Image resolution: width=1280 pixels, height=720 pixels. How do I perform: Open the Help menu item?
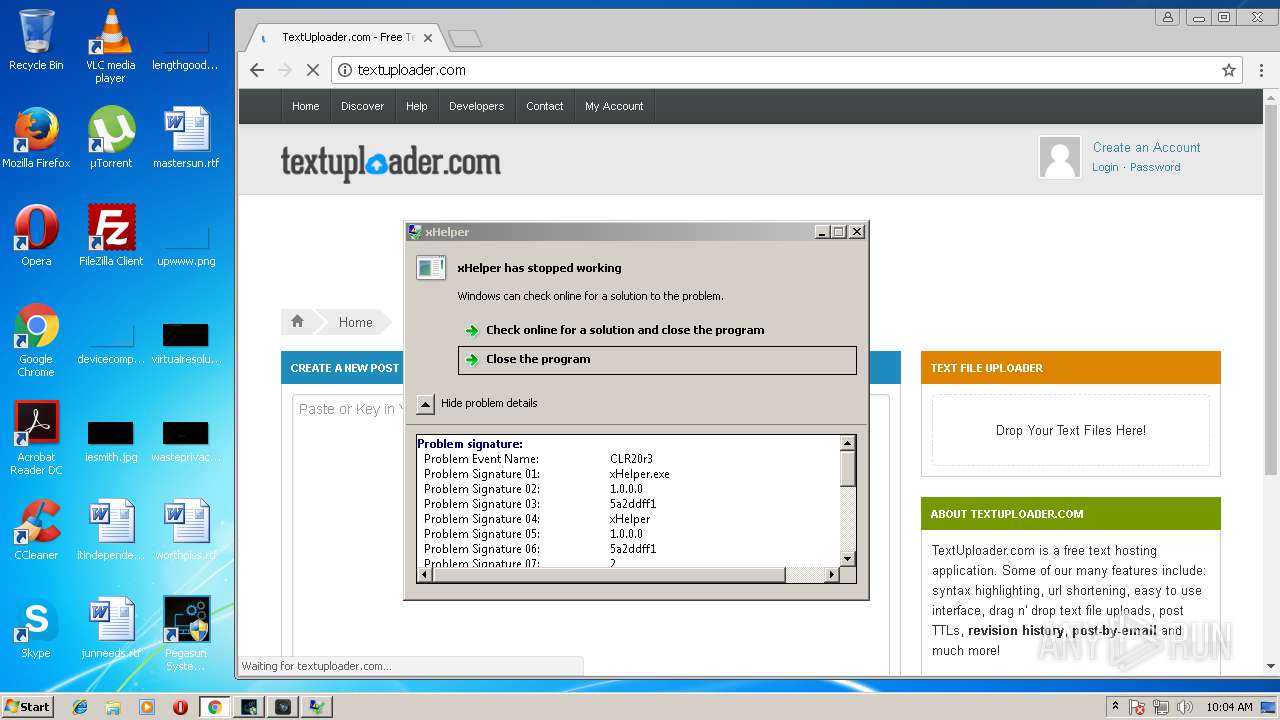pyautogui.click(x=417, y=106)
